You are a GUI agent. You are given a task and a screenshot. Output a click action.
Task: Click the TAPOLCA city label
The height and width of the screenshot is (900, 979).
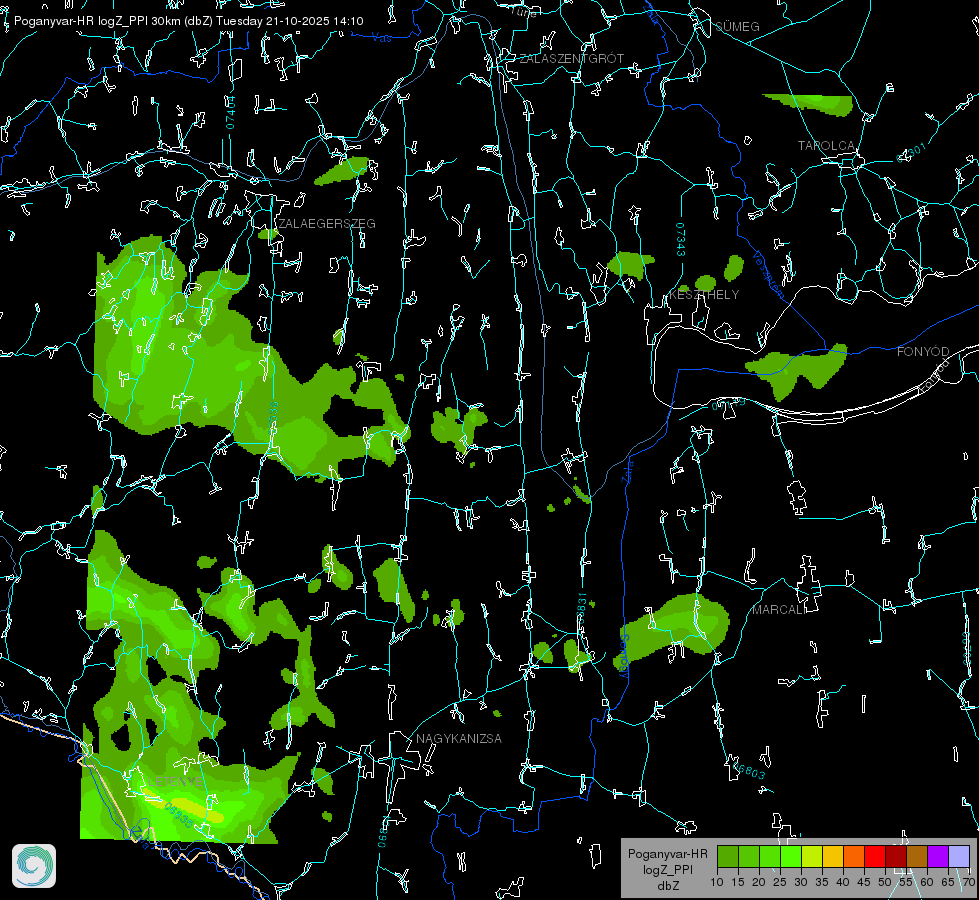point(826,146)
